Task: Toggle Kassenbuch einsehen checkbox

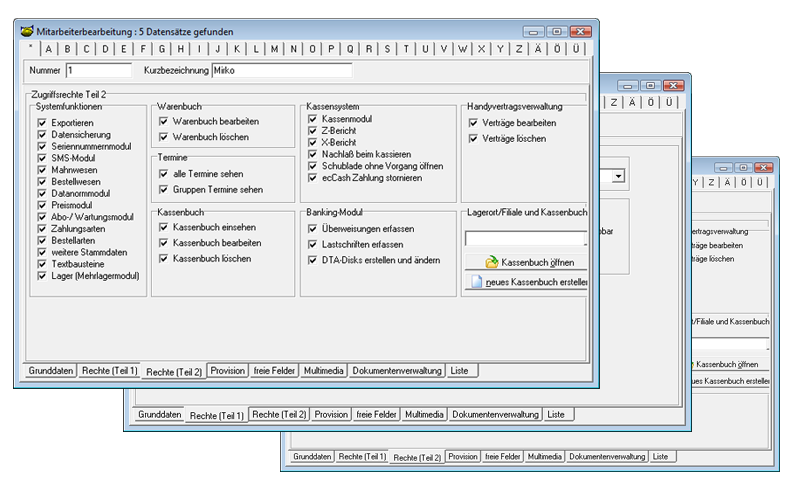Action: 164,227
